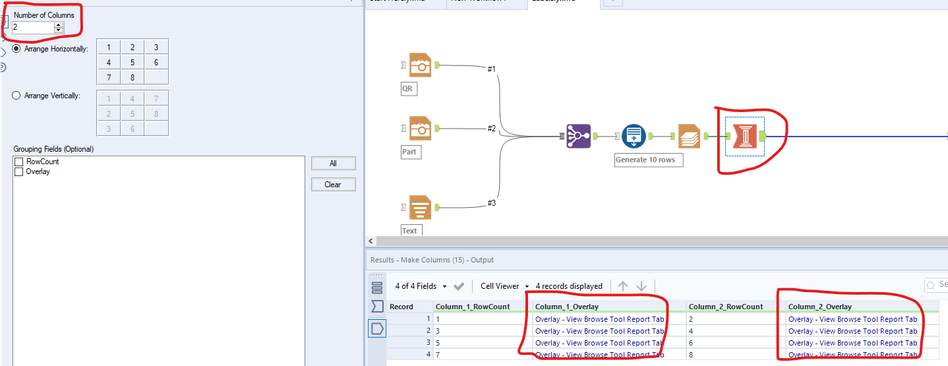This screenshot has height=366, width=948.
Task: Click output anchor of the Part tool
Action: [x=437, y=128]
